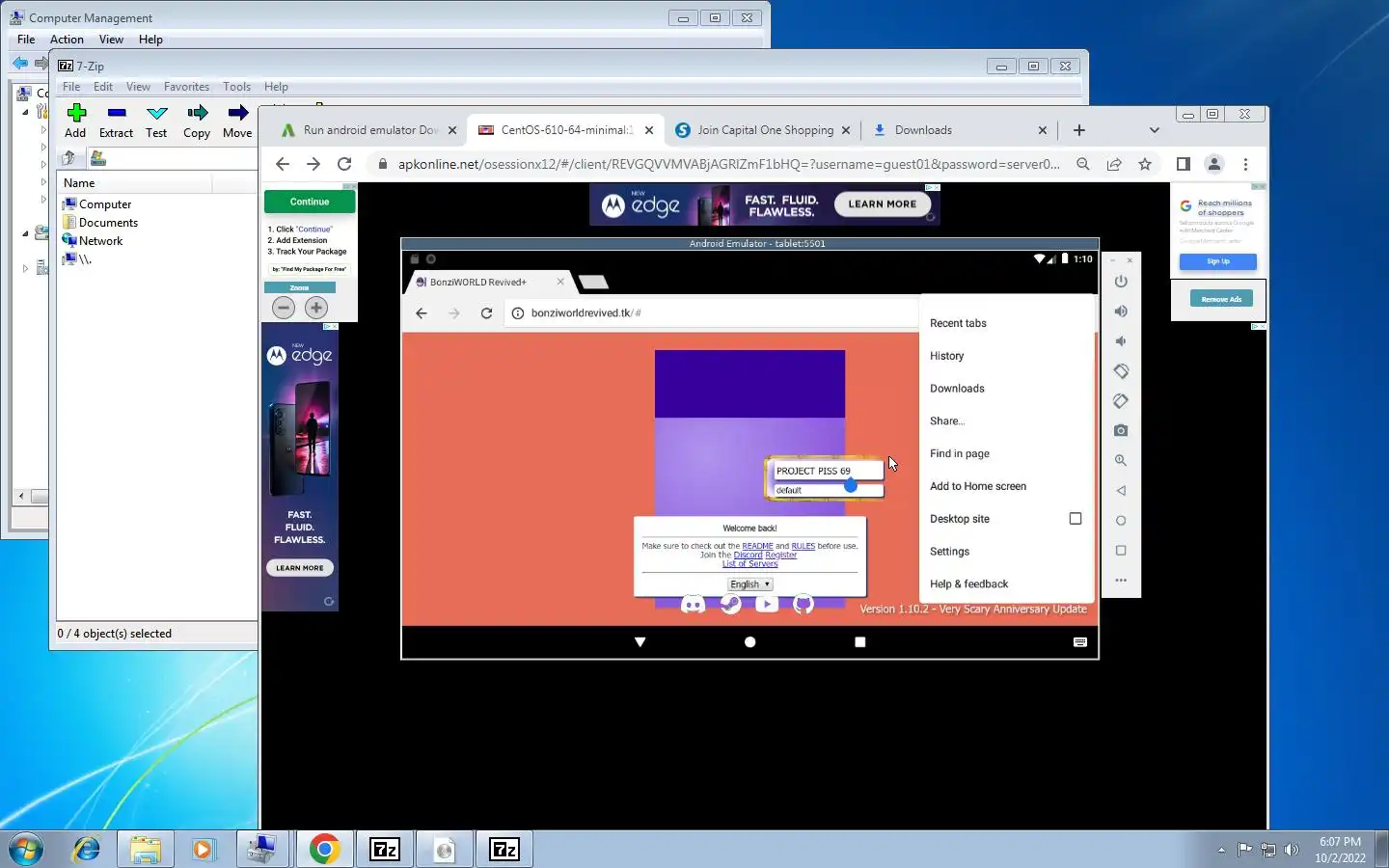Toggle the Desktop site checkbox
1389x868 pixels.
click(x=1076, y=518)
